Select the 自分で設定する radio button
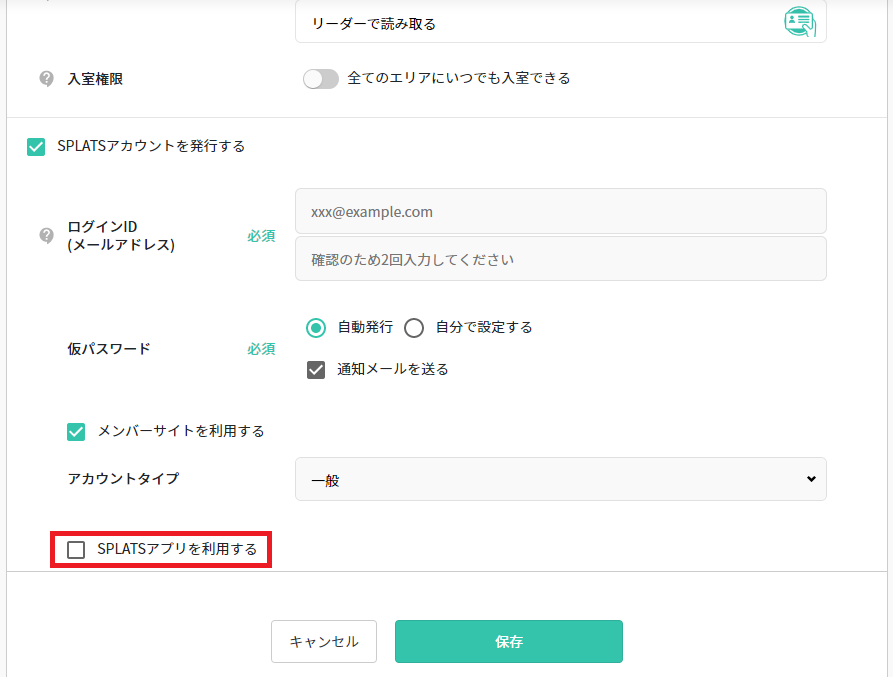The image size is (893, 677). point(414,327)
